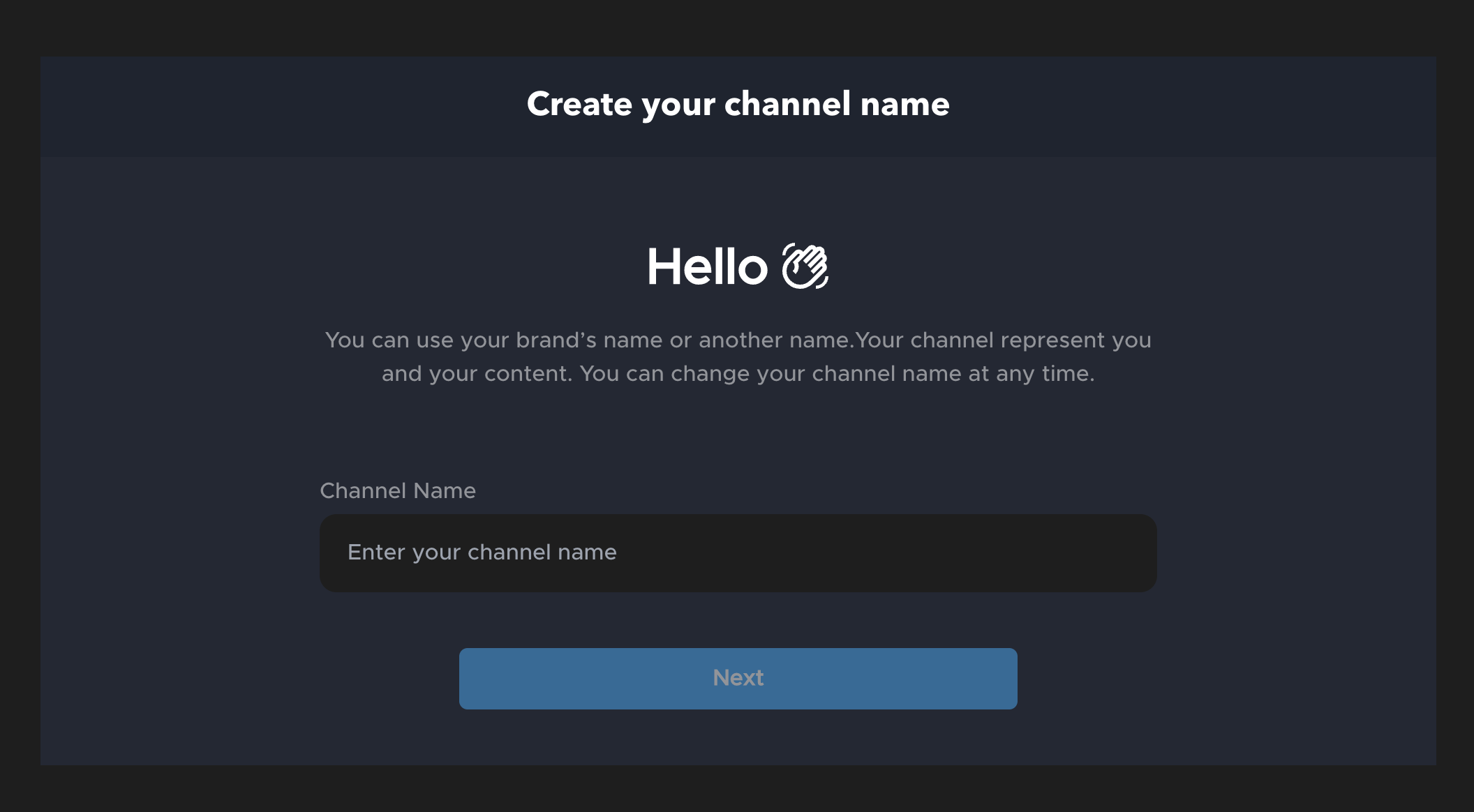The image size is (1474, 812).
Task: Click the at any time text
Action: 1031,374
